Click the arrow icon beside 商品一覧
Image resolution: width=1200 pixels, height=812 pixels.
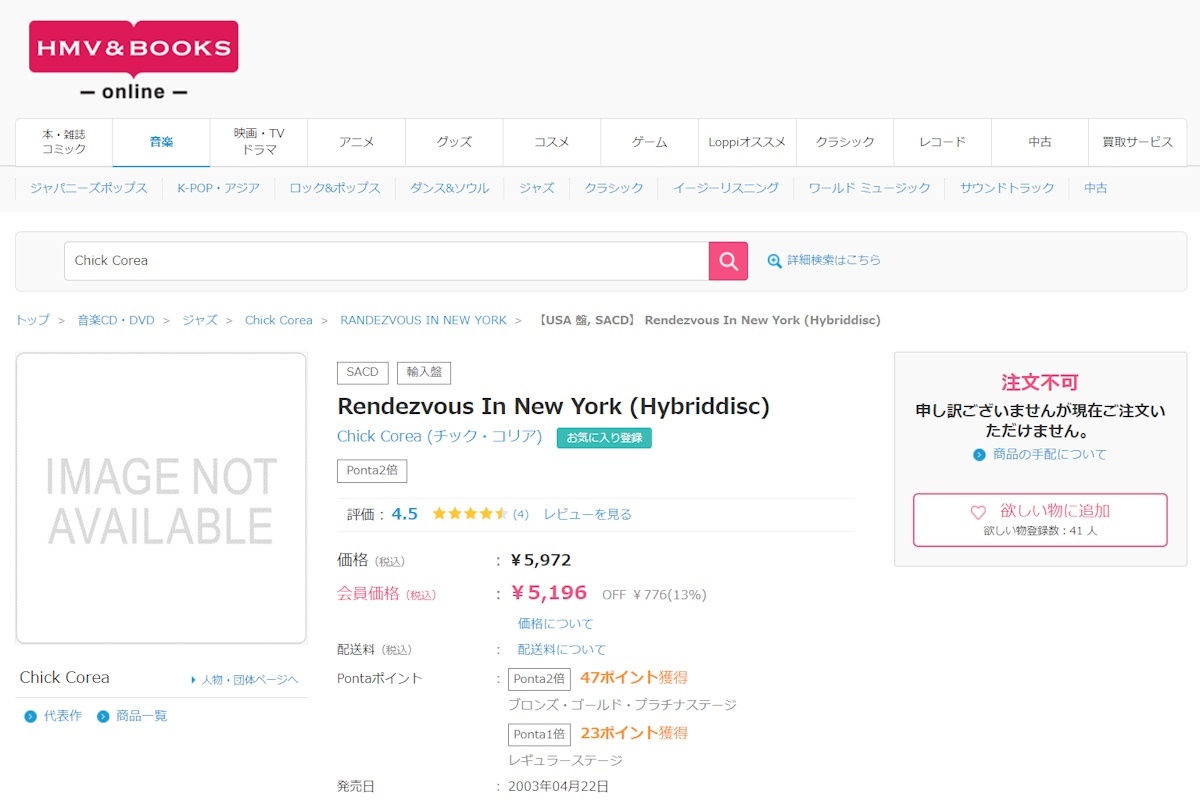[x=103, y=716]
